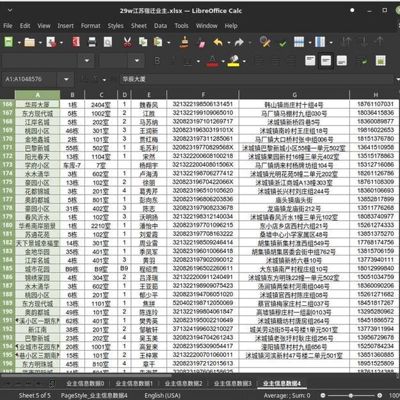The image size is (400, 400).
Task: Expand the formula bar arrow
Action: tap(397, 79)
